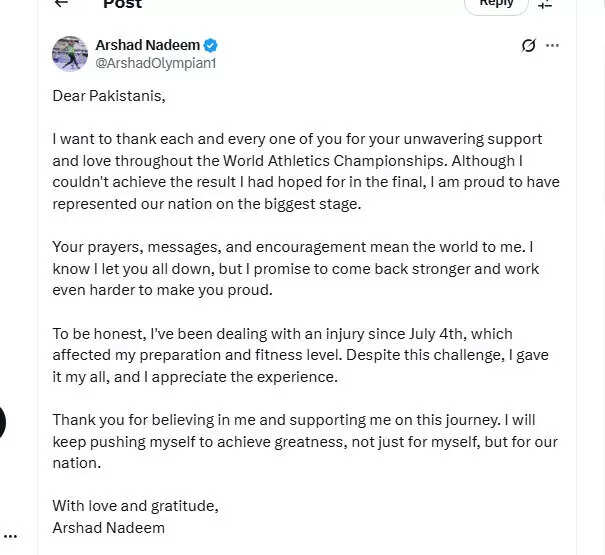The height and width of the screenshot is (555, 605).
Task: Click the Arshad Nadeem signature at bottom
Action: click(108, 527)
